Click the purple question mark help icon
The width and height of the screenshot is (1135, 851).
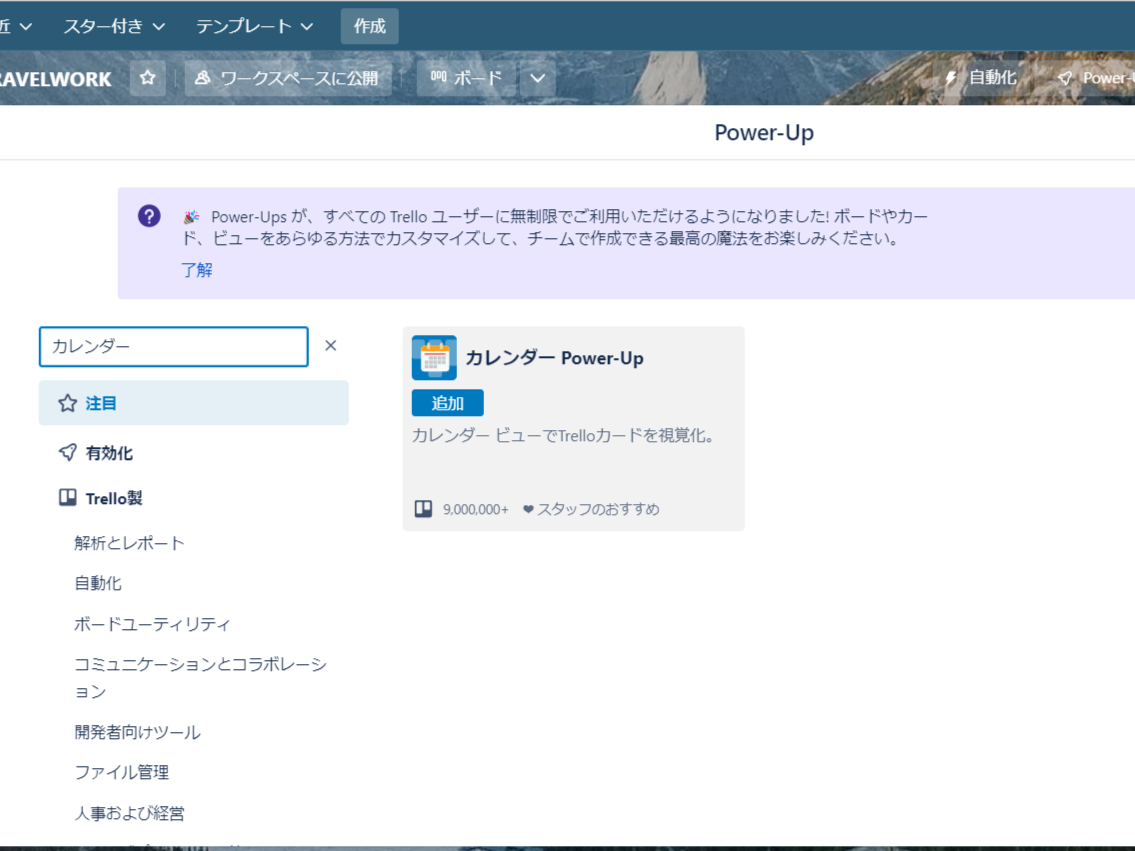coord(149,216)
